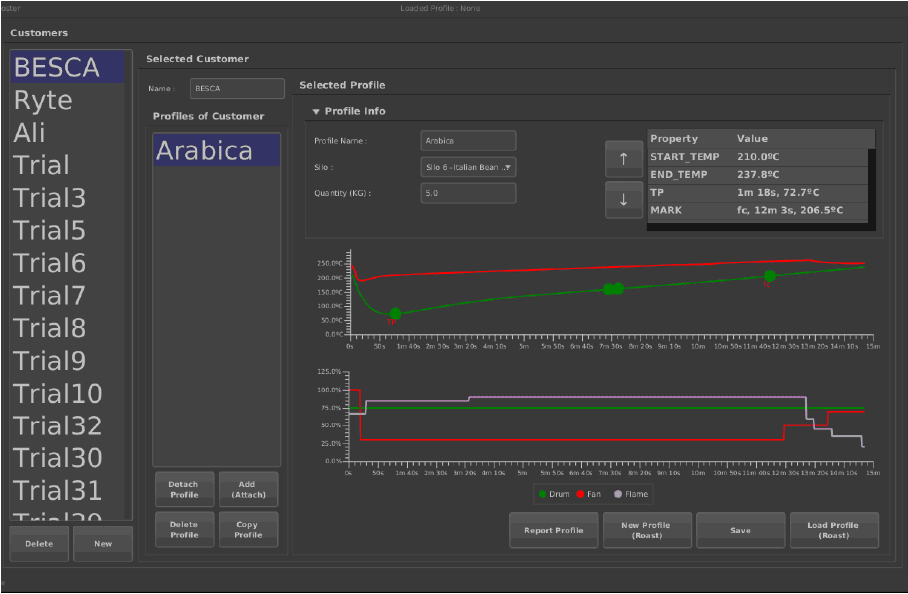The image size is (908, 594).
Task: Collapse the Profile Info section
Action: tap(317, 111)
